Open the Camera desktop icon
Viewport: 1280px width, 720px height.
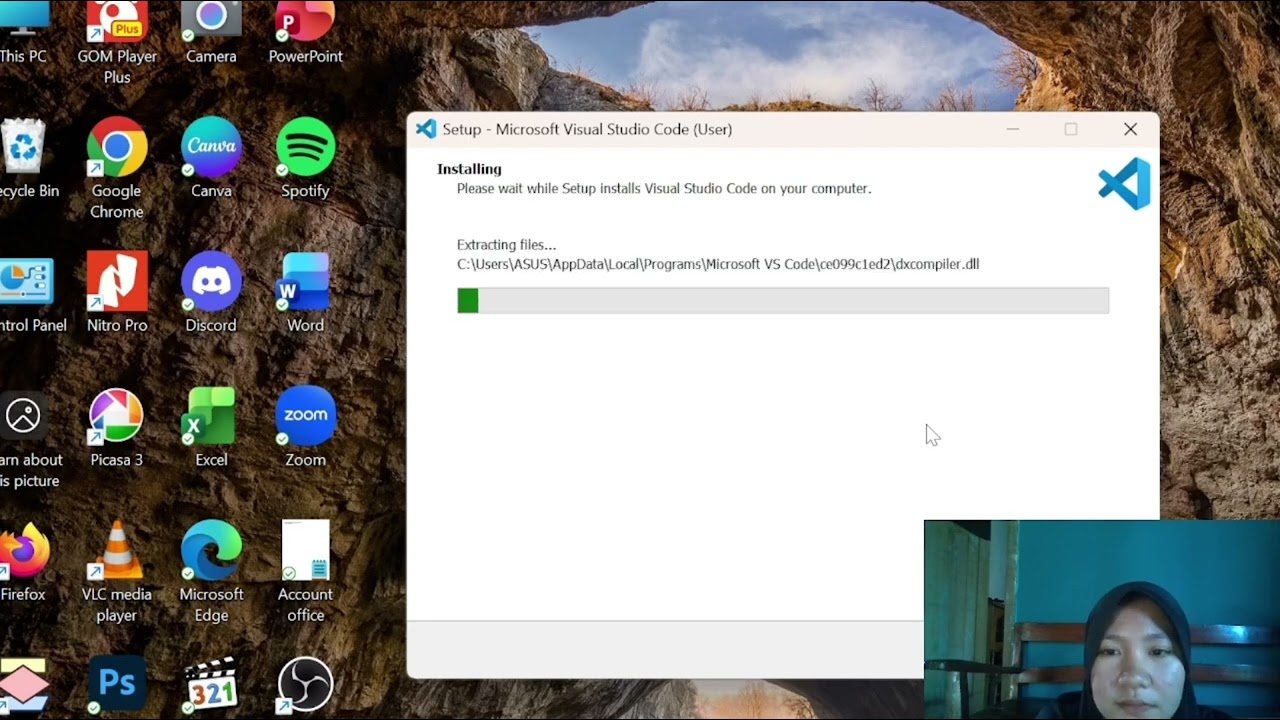(x=211, y=30)
